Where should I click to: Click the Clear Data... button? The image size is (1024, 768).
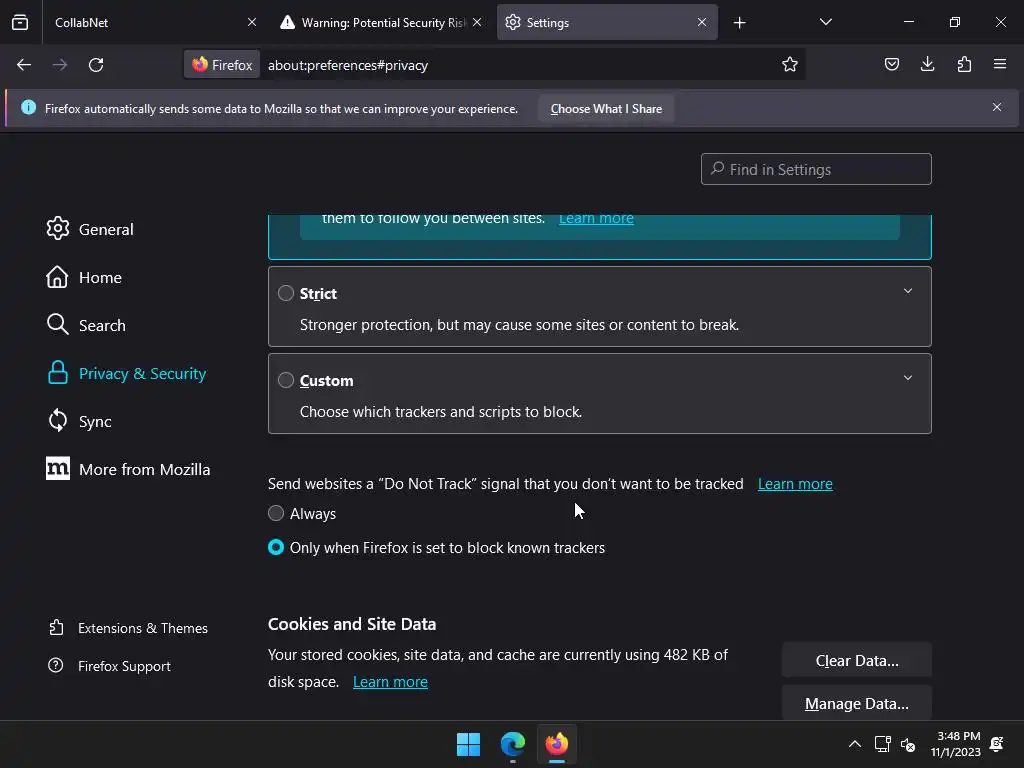click(x=856, y=660)
